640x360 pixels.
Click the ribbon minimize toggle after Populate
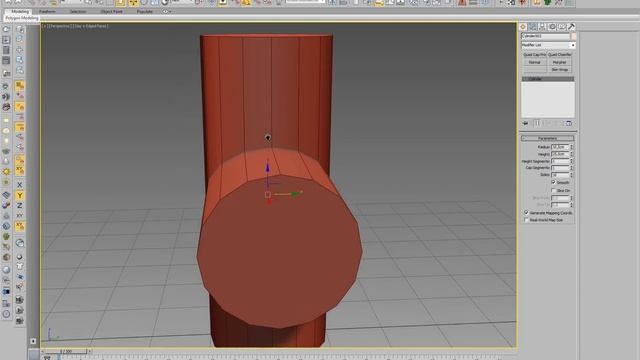click(166, 11)
